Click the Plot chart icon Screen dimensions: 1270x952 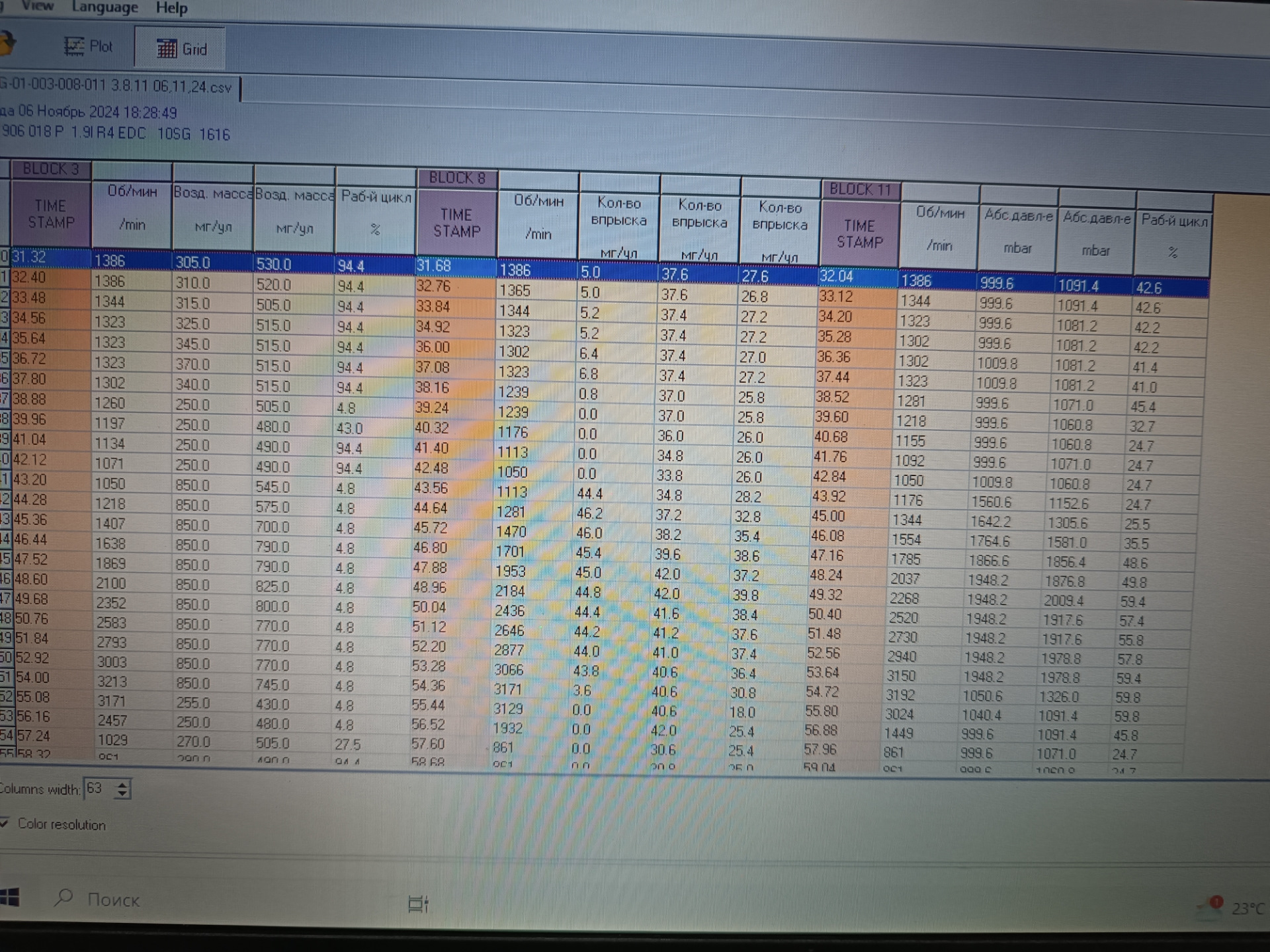73,46
